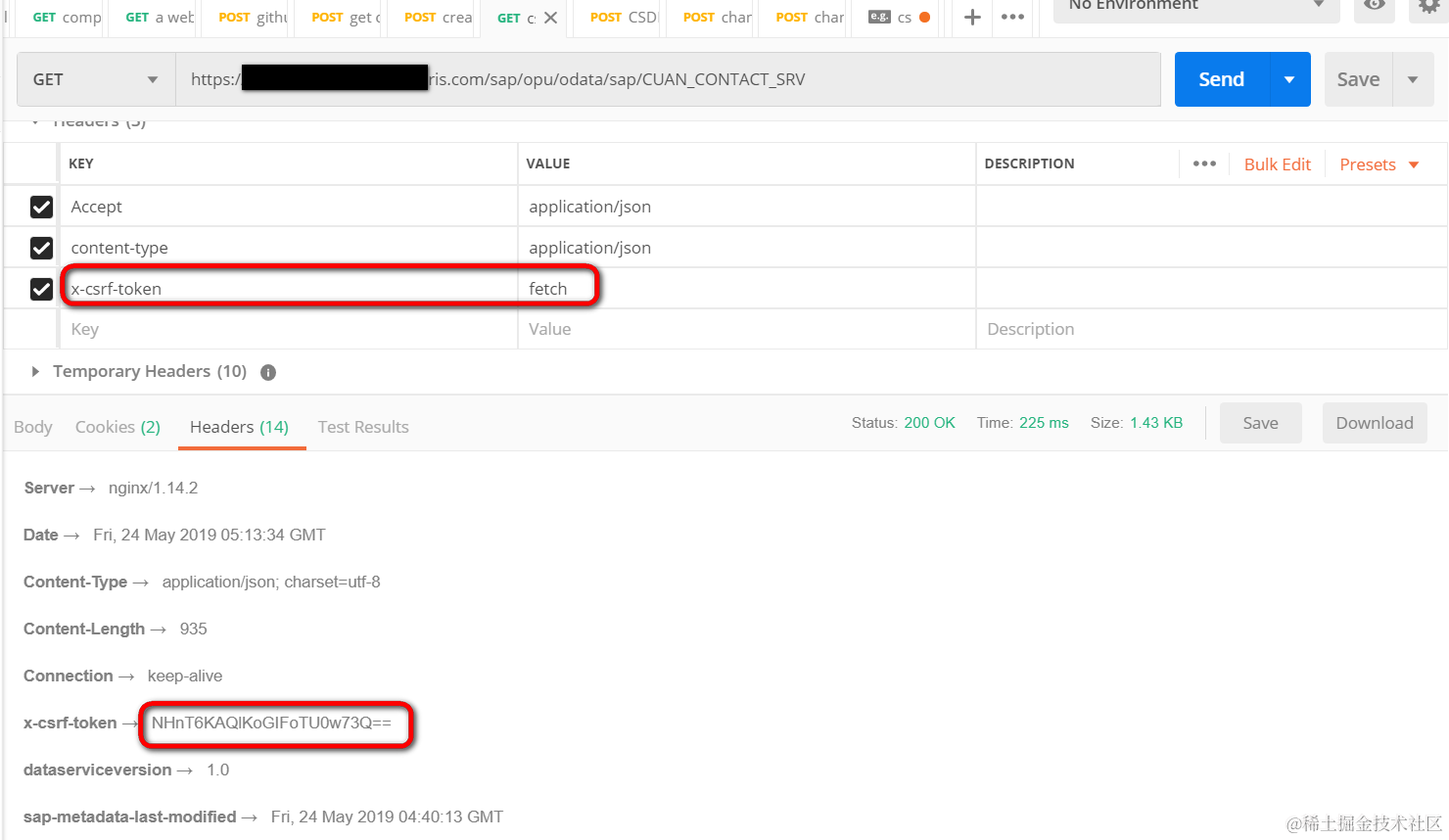Open the Presets dropdown
The height and width of the screenshot is (840, 1449).
pyautogui.click(x=1379, y=164)
